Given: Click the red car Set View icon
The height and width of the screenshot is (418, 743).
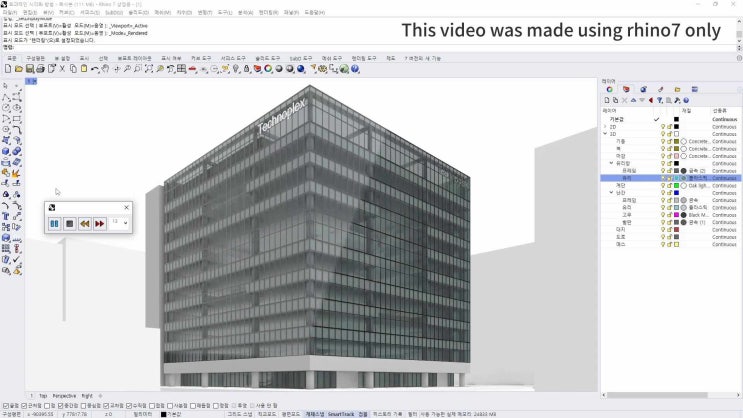Looking at the screenshot, I should coord(192,69).
